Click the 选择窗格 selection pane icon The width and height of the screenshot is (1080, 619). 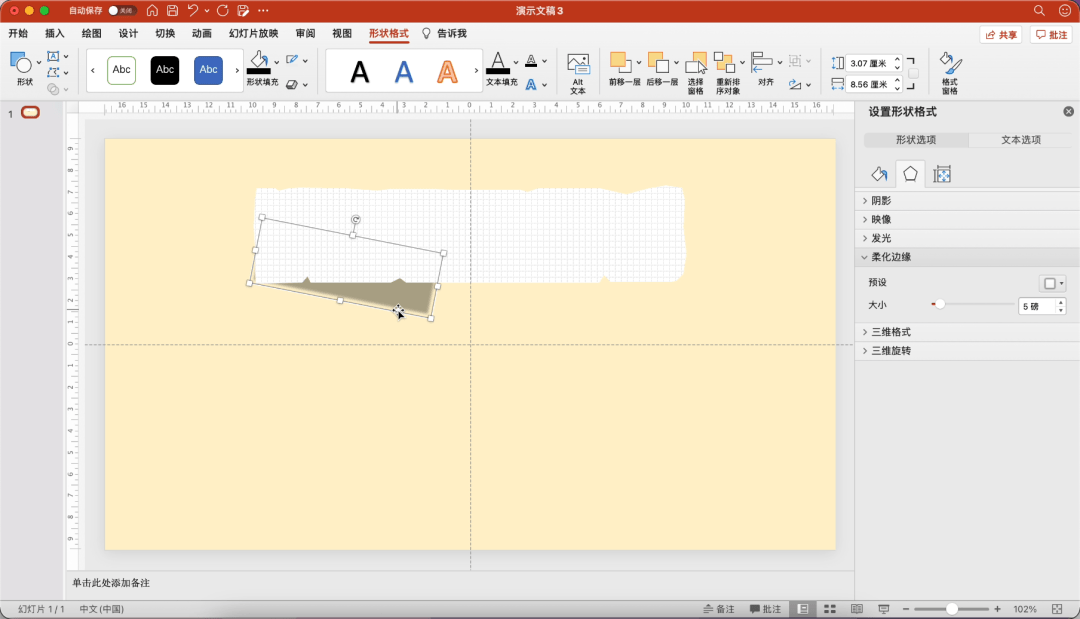coord(696,73)
